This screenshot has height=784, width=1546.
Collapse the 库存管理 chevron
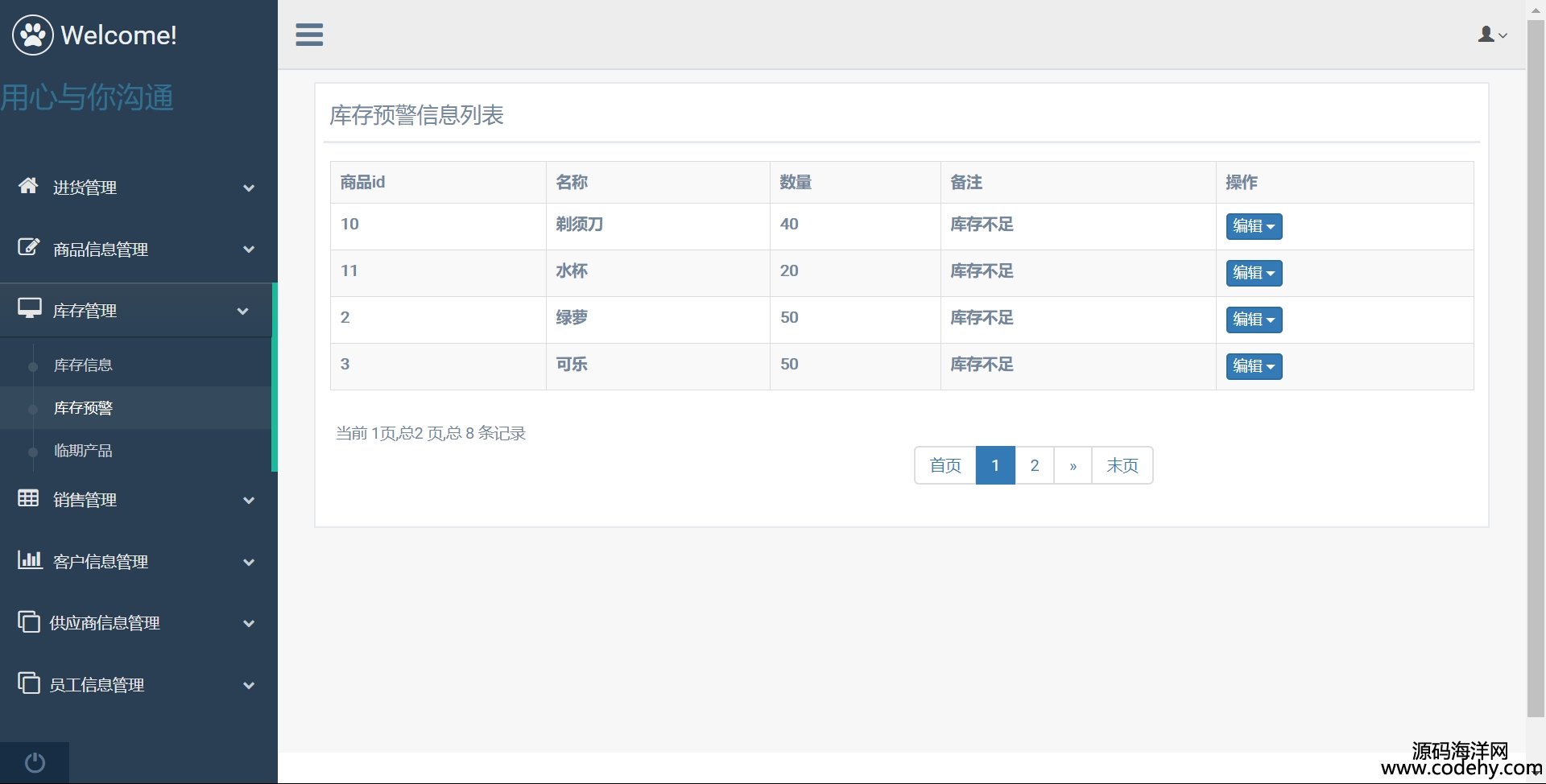pos(242,312)
